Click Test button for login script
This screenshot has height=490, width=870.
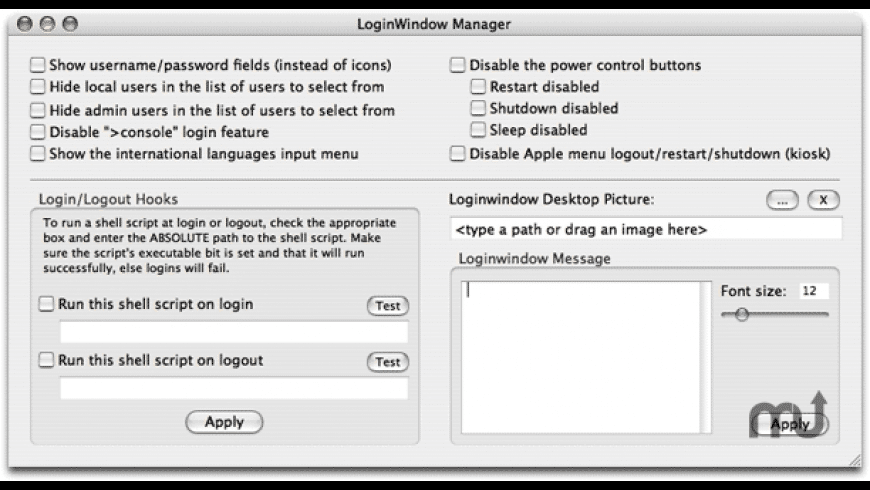387,306
